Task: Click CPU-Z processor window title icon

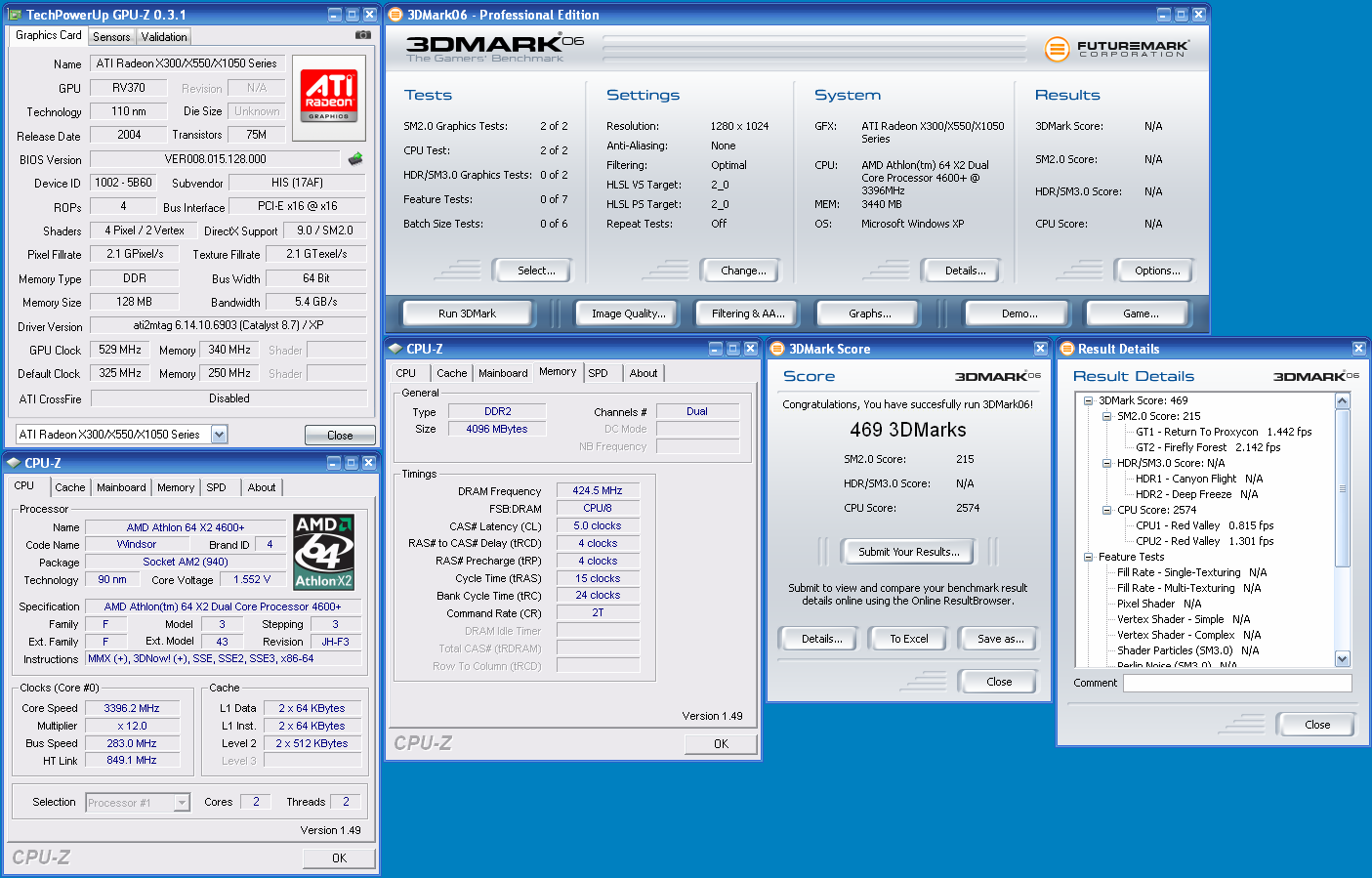Action: [14, 463]
